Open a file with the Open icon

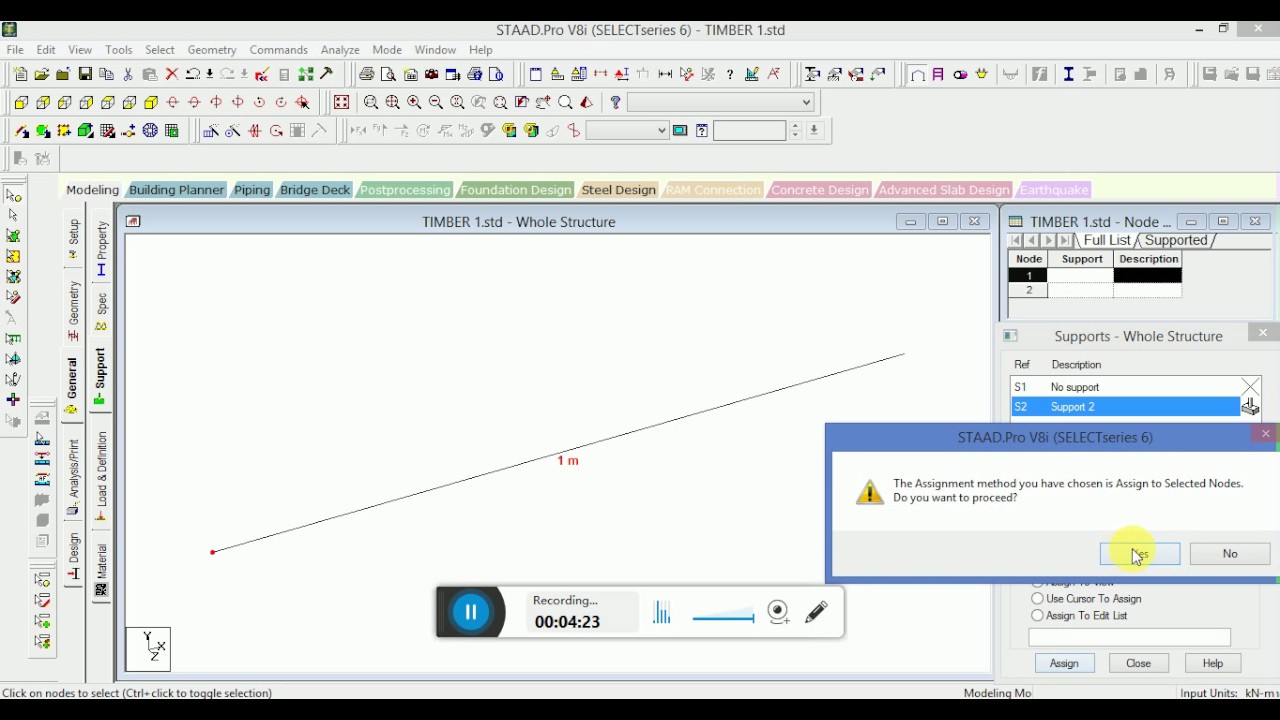(41, 74)
